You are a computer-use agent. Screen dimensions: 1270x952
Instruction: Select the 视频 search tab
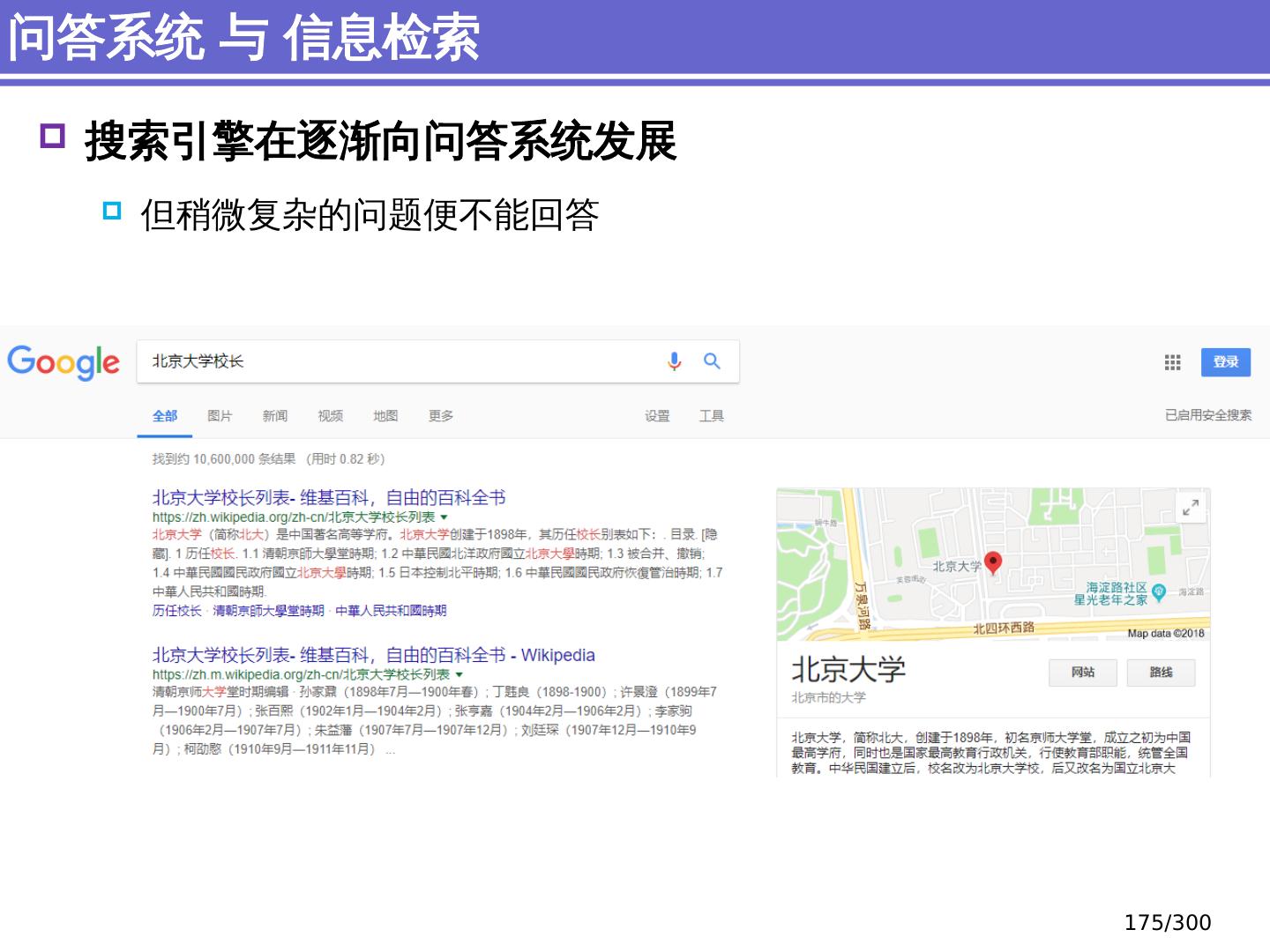[x=331, y=416]
